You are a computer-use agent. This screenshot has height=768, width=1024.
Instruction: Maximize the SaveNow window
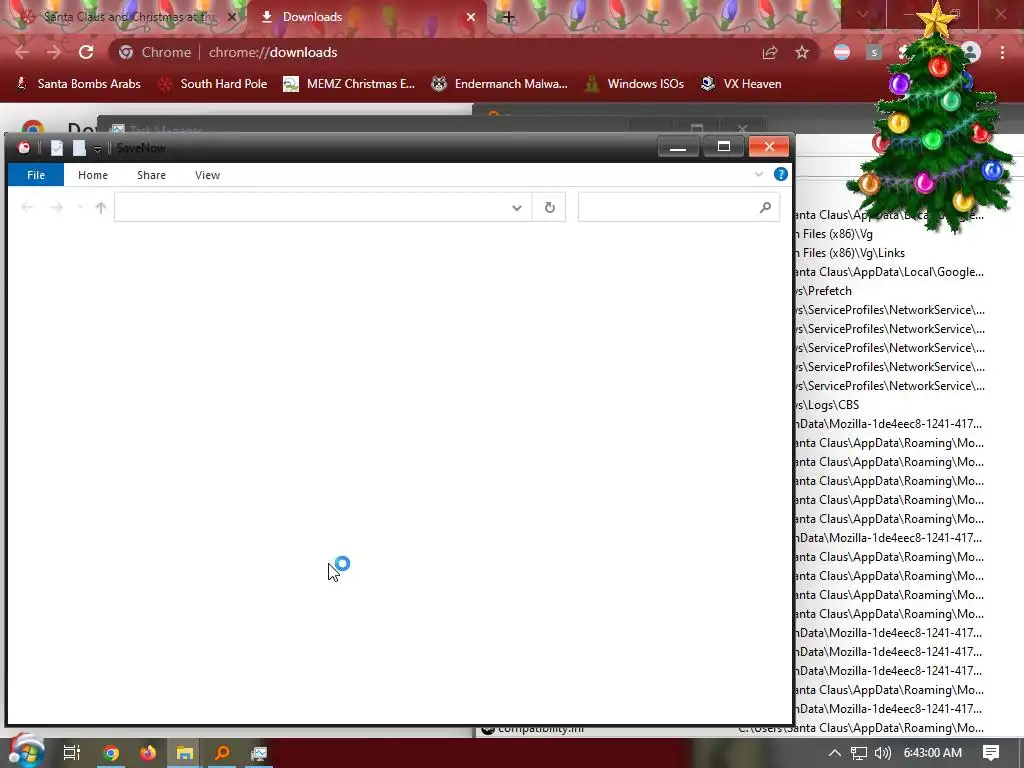click(x=724, y=147)
